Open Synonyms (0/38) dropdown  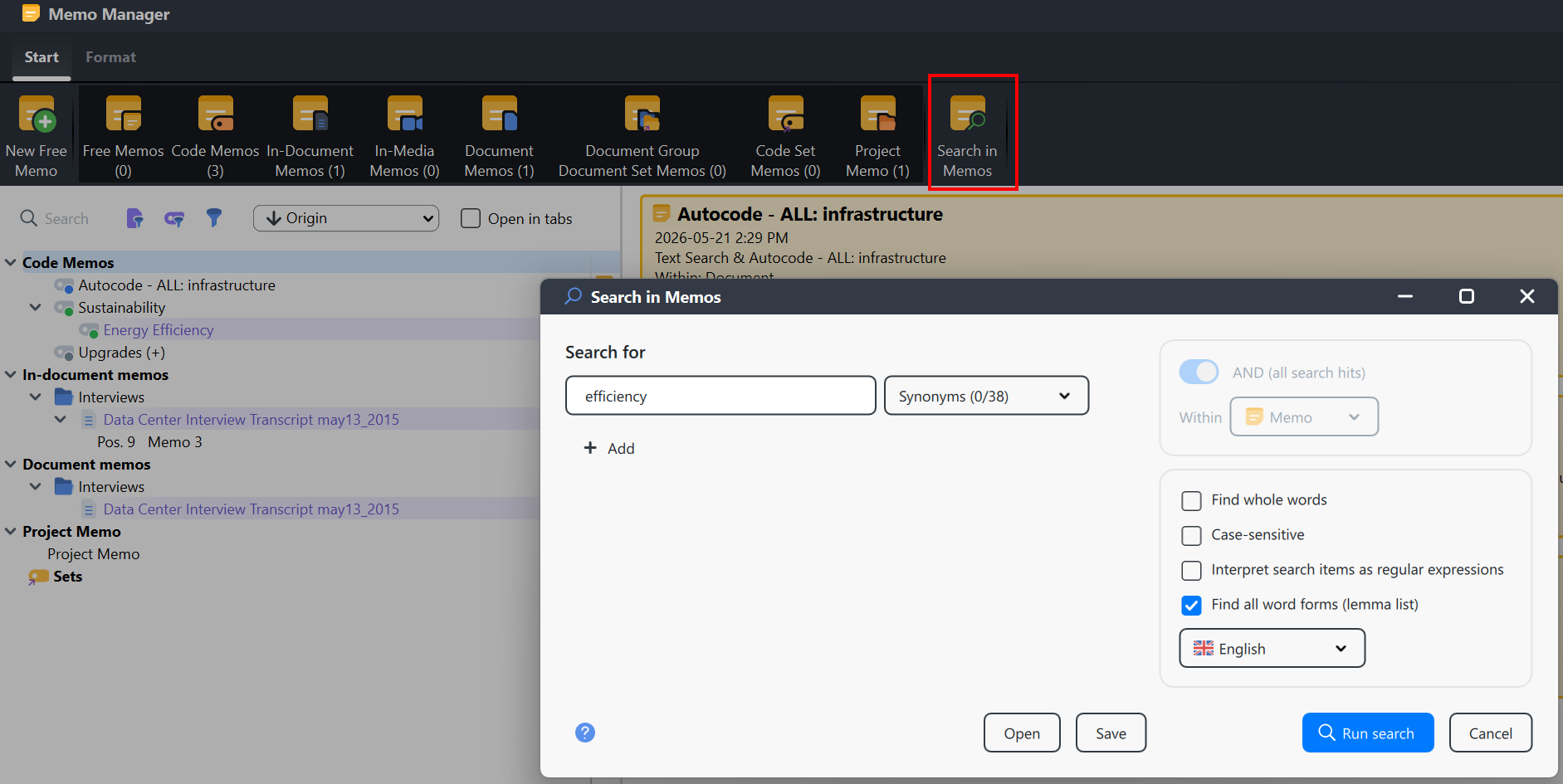pyautogui.click(x=986, y=396)
